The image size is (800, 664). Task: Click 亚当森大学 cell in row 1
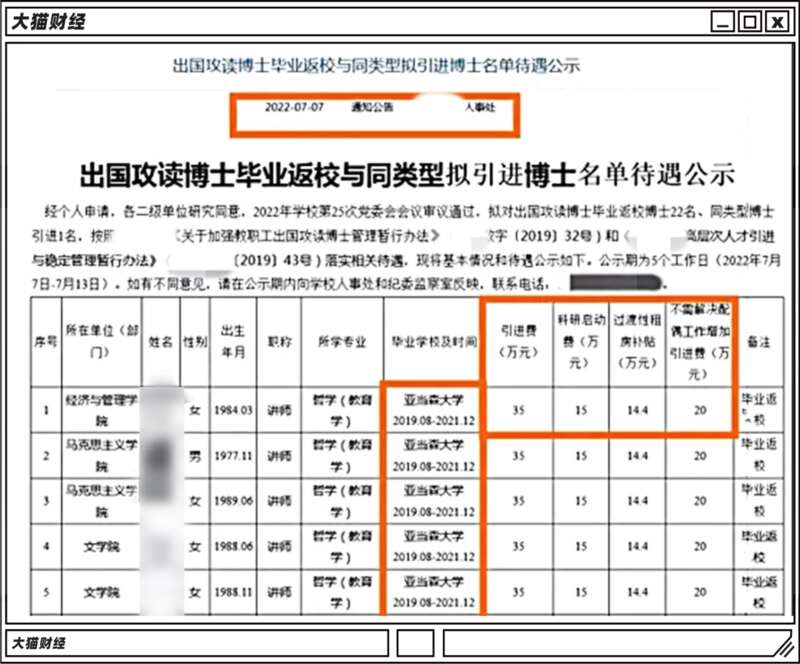[x=434, y=410]
